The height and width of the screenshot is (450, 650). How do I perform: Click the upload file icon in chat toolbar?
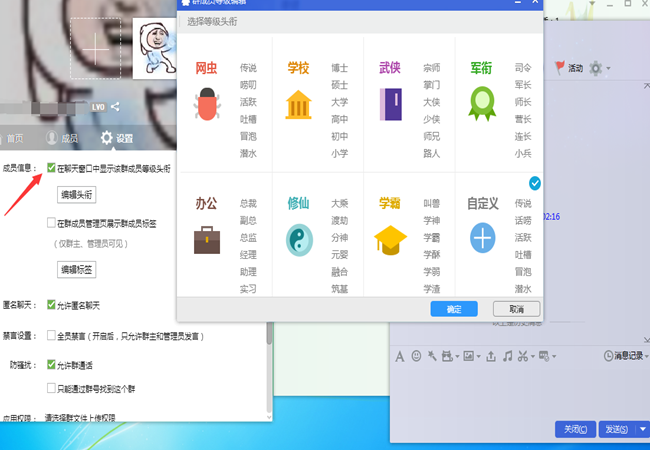coord(491,356)
